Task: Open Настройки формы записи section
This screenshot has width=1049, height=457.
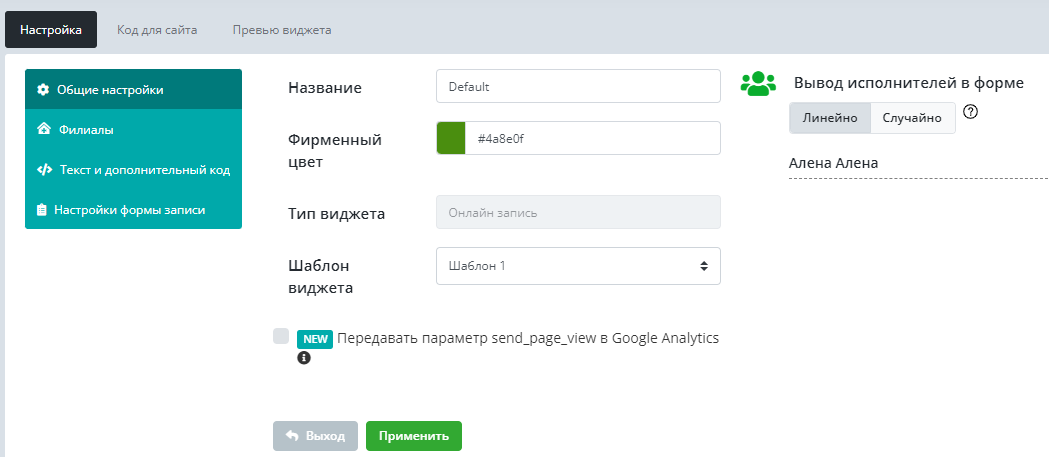Action: point(133,210)
